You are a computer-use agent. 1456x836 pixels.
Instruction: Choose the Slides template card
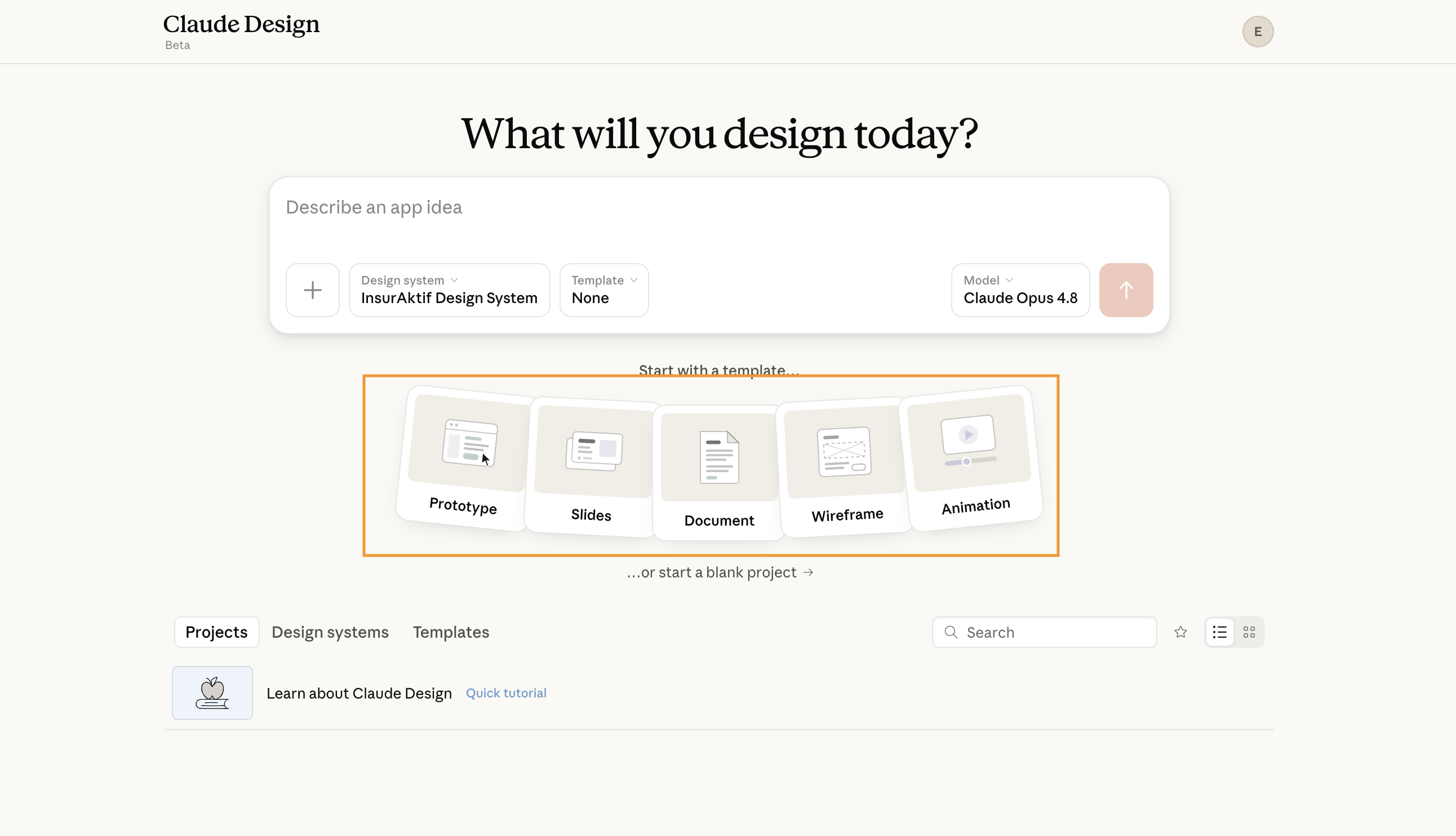[591, 467]
